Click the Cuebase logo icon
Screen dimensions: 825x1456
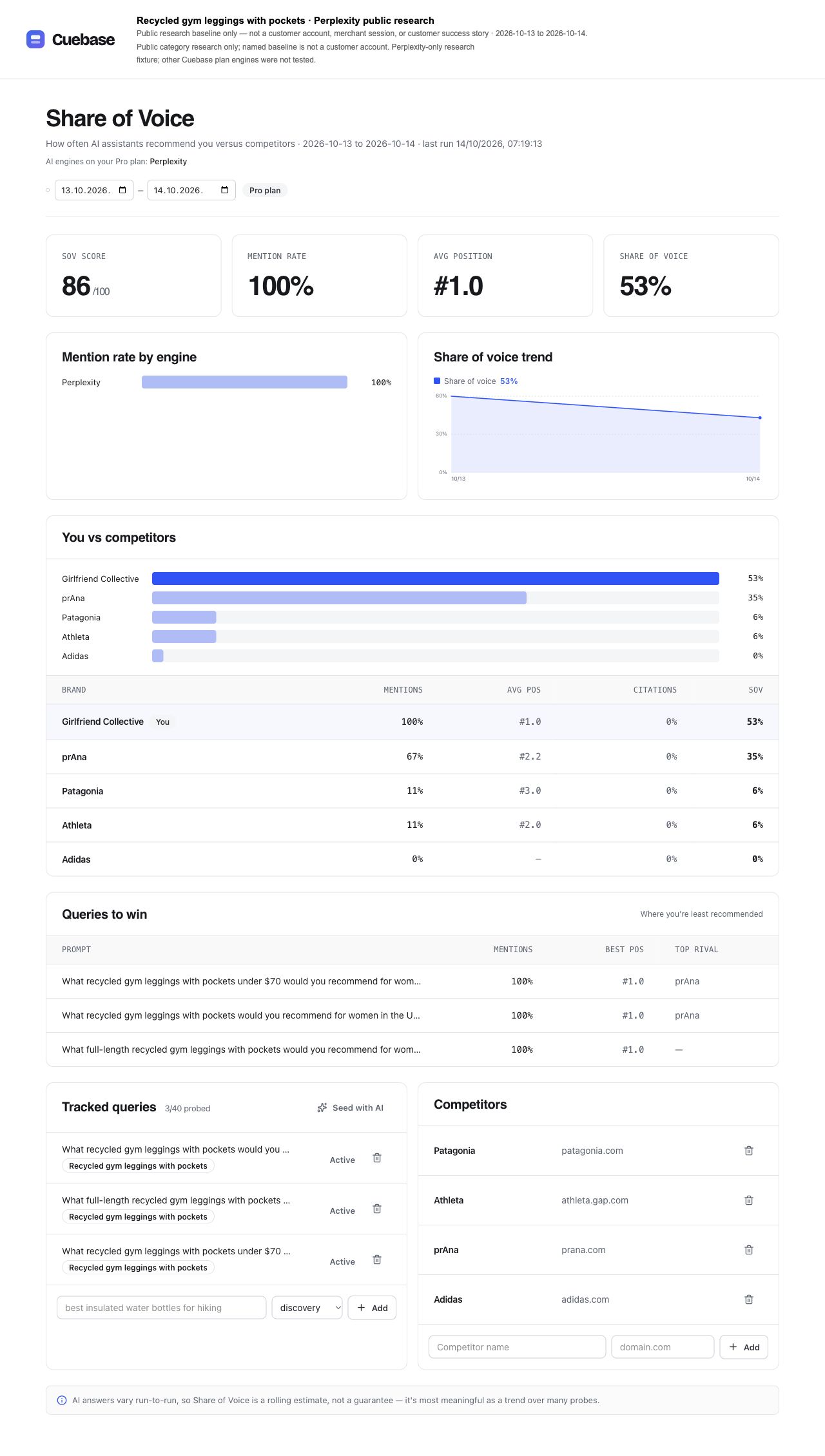[35, 39]
